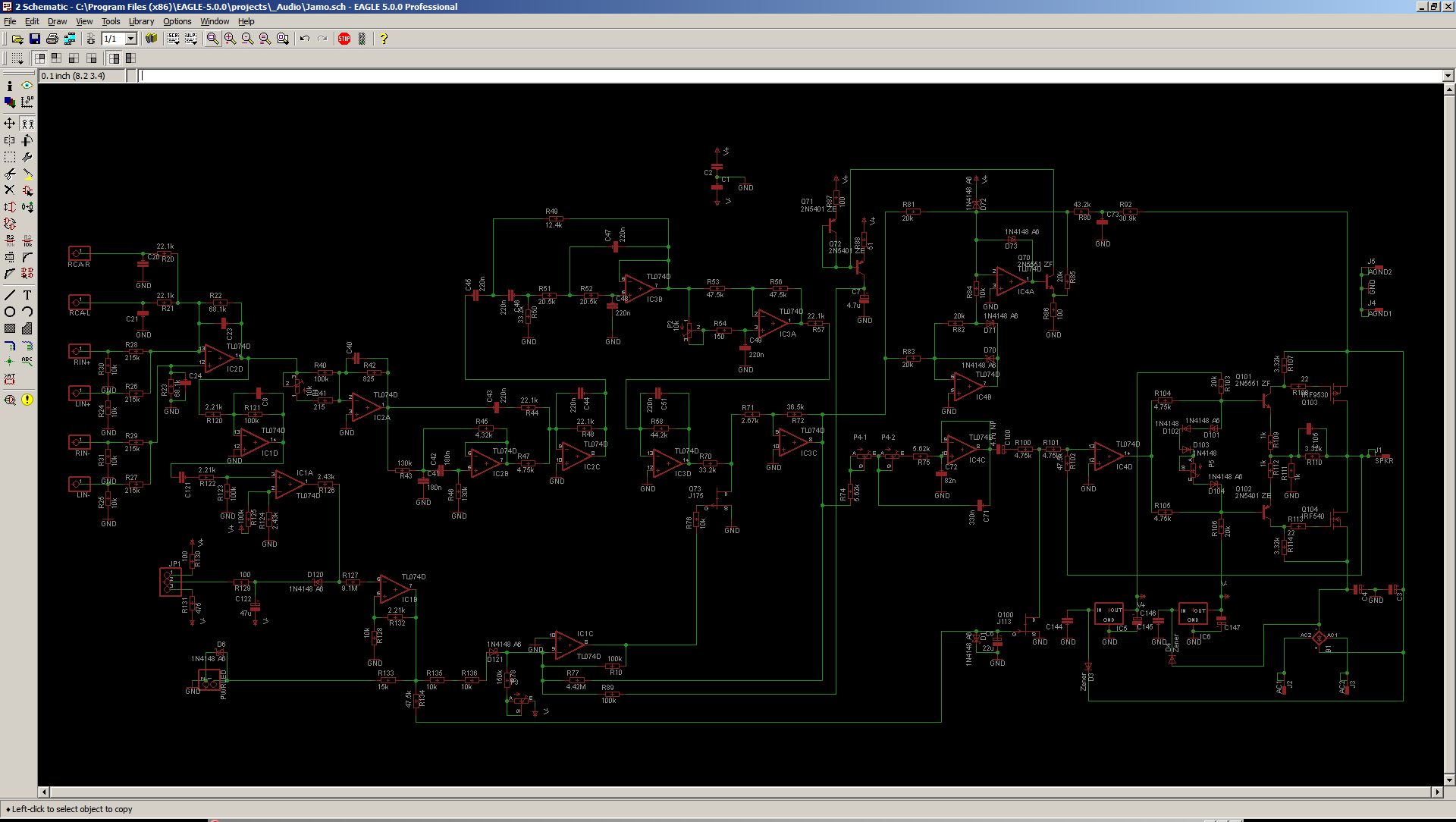The image size is (1456, 822).
Task: Click zoom-to-fit magnifier icon
Action: [212, 39]
